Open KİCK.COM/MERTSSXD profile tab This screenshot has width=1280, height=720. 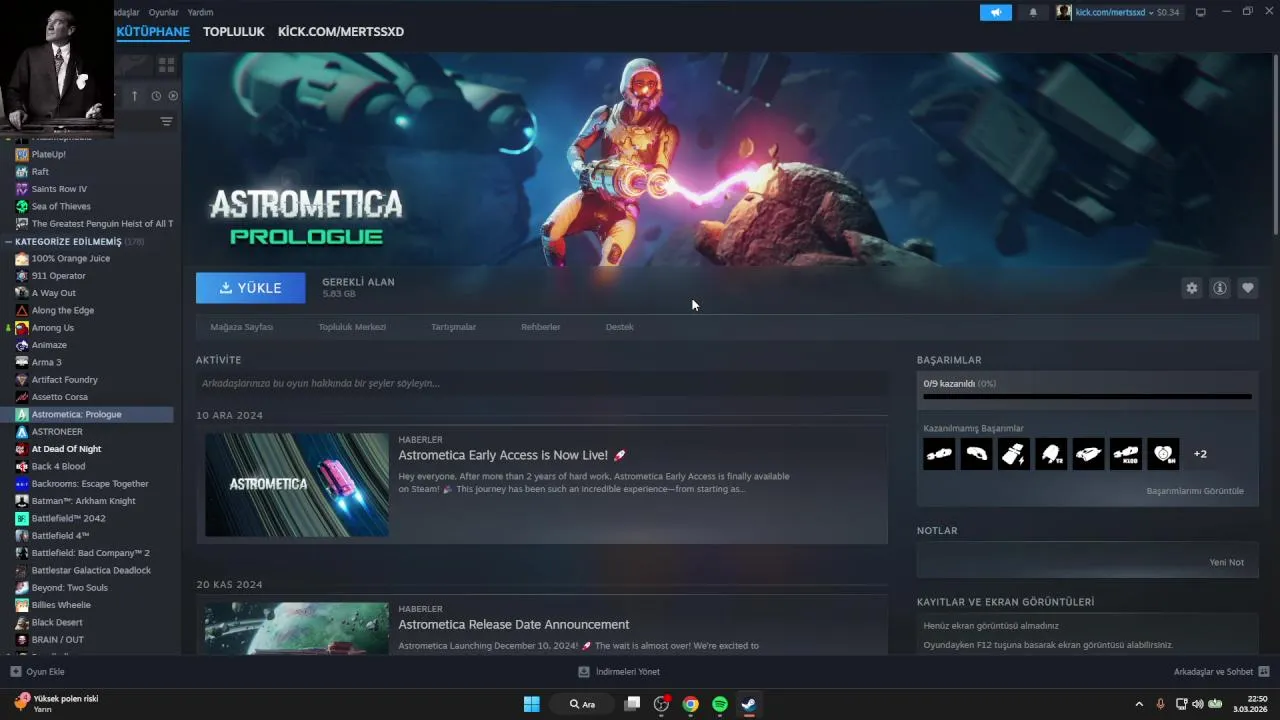(x=341, y=32)
